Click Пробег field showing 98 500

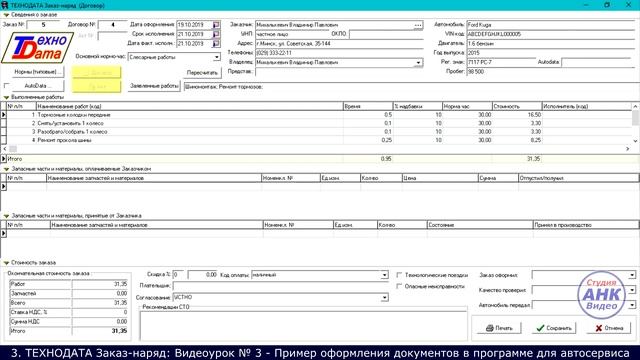551,71
